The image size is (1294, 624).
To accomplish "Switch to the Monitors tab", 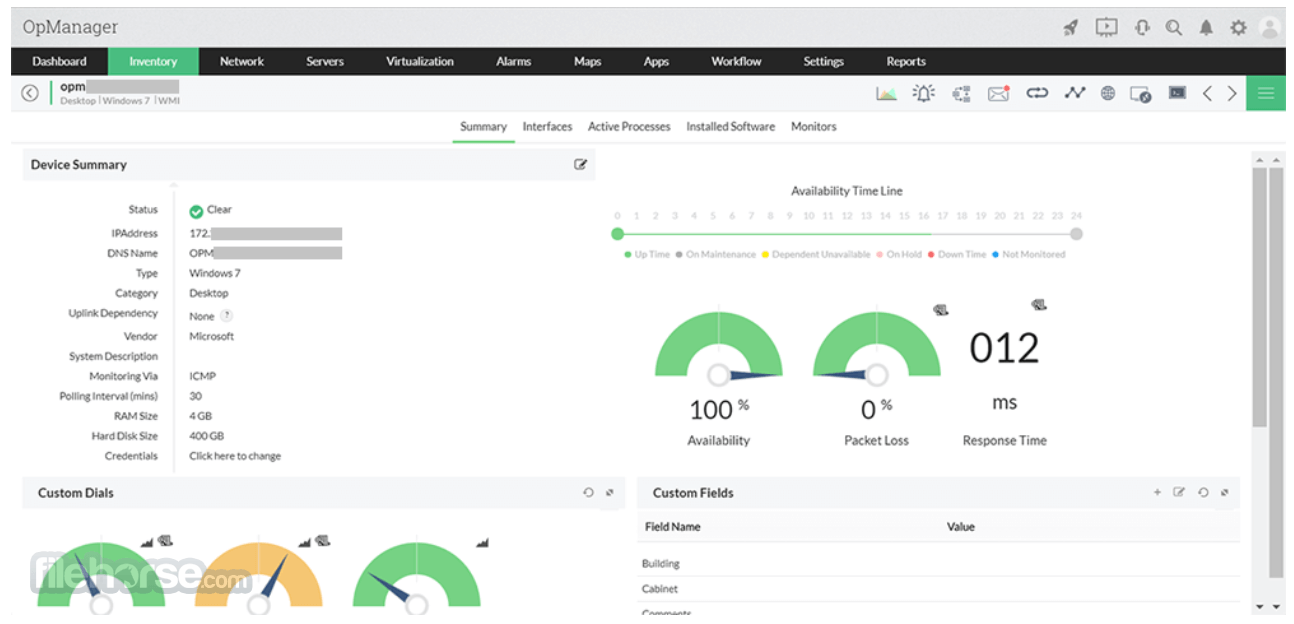I will pos(813,127).
